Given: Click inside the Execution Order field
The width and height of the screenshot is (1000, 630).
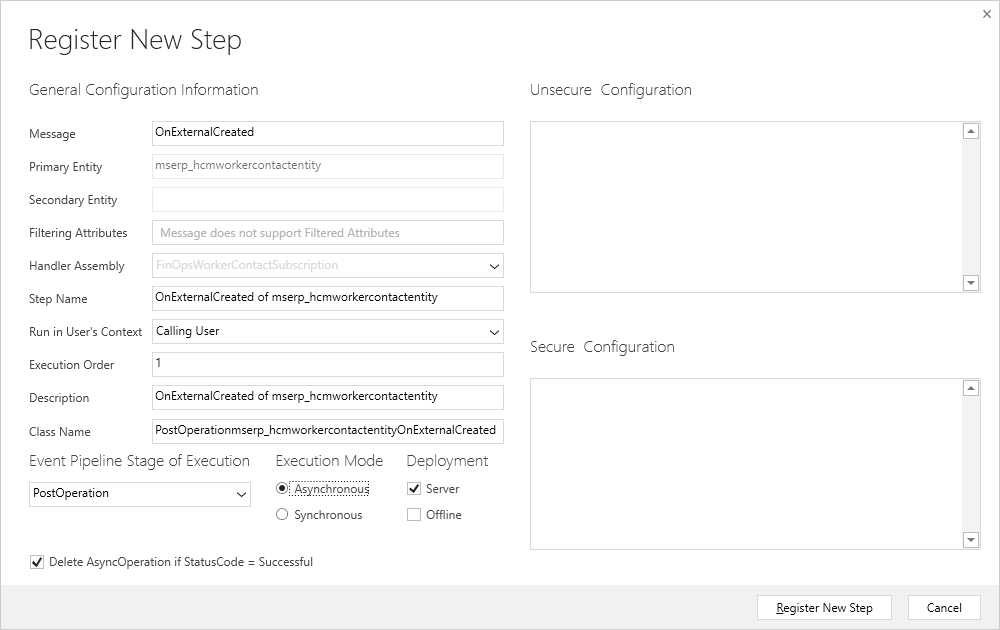Looking at the screenshot, I should [327, 364].
